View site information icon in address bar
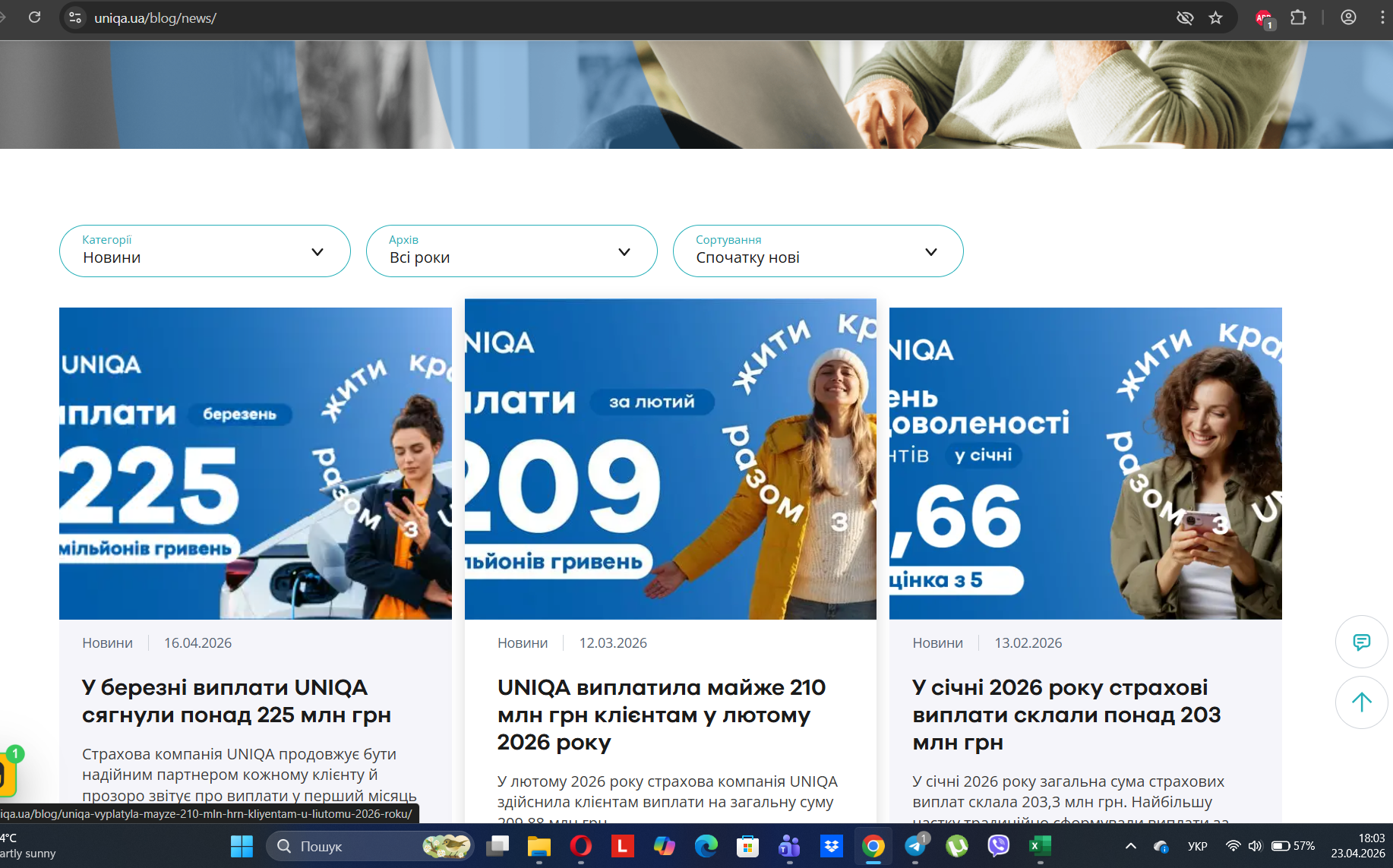Image resolution: width=1393 pixels, height=868 pixels. [75, 17]
